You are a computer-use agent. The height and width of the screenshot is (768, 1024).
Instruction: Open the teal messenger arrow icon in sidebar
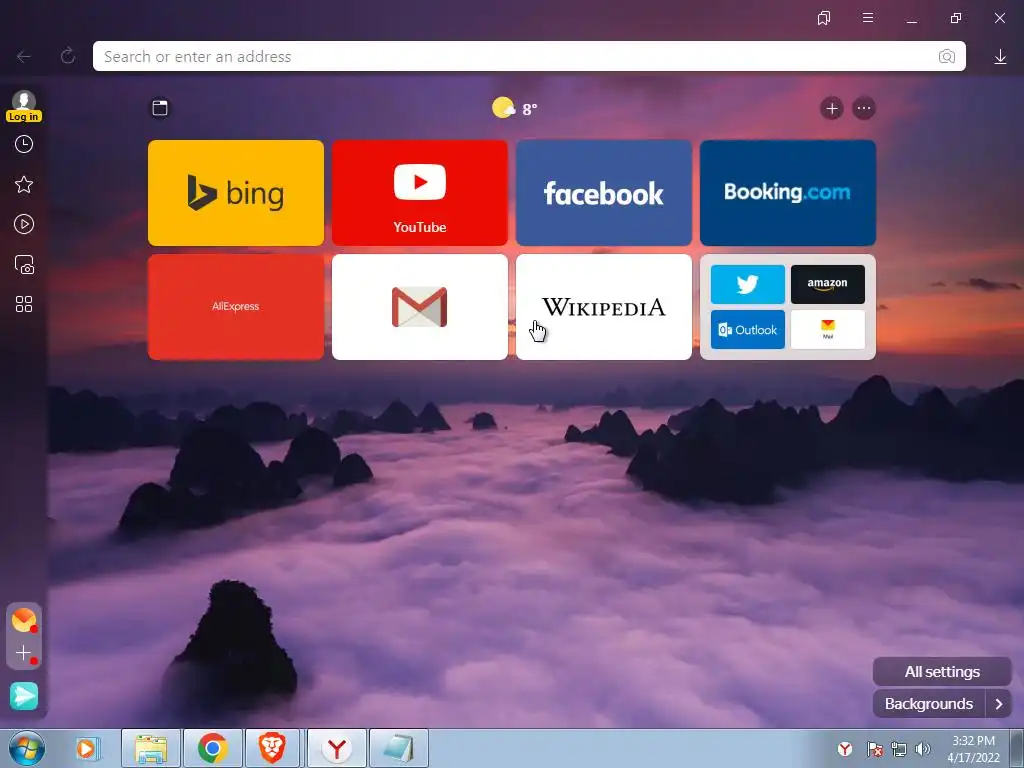tap(24, 696)
